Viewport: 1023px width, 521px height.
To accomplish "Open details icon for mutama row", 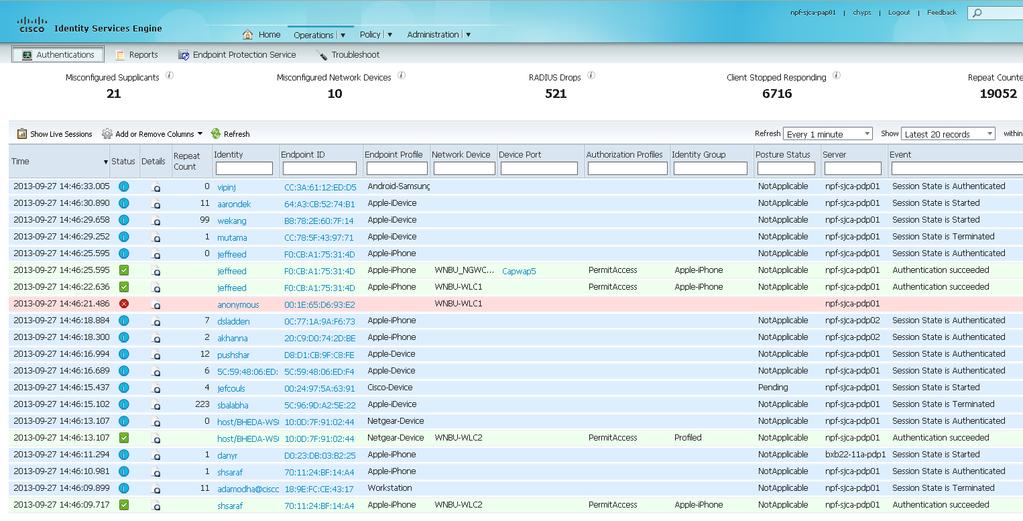I will (x=155, y=237).
